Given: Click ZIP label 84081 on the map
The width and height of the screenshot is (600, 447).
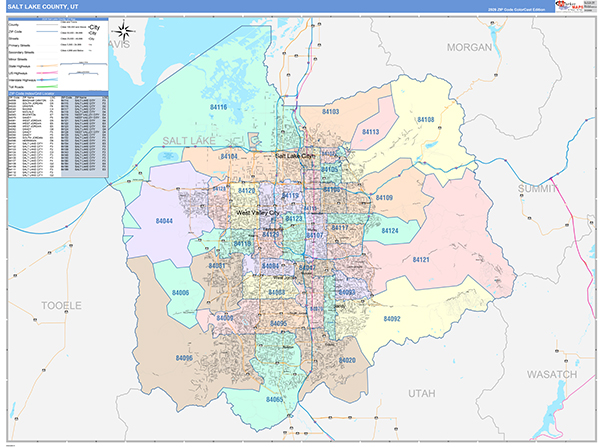Looking at the screenshot, I should [217, 266].
